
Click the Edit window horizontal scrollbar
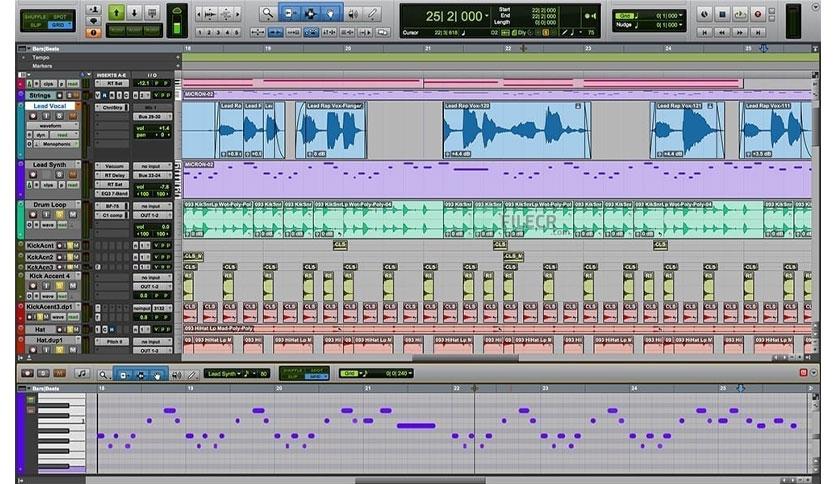pos(465,359)
